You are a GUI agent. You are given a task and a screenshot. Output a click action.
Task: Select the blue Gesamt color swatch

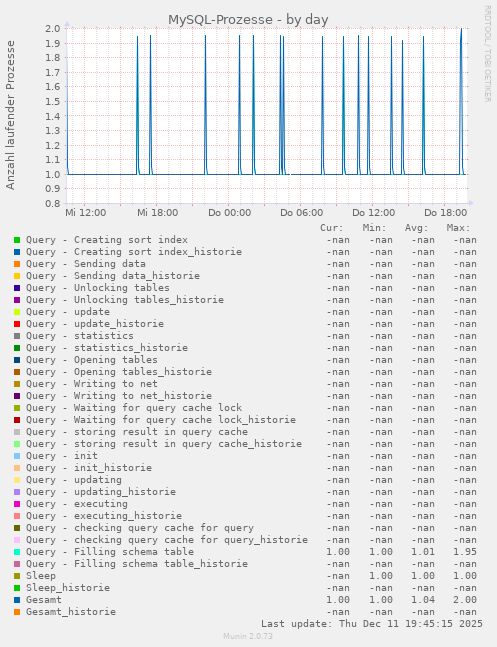click(x=17, y=600)
